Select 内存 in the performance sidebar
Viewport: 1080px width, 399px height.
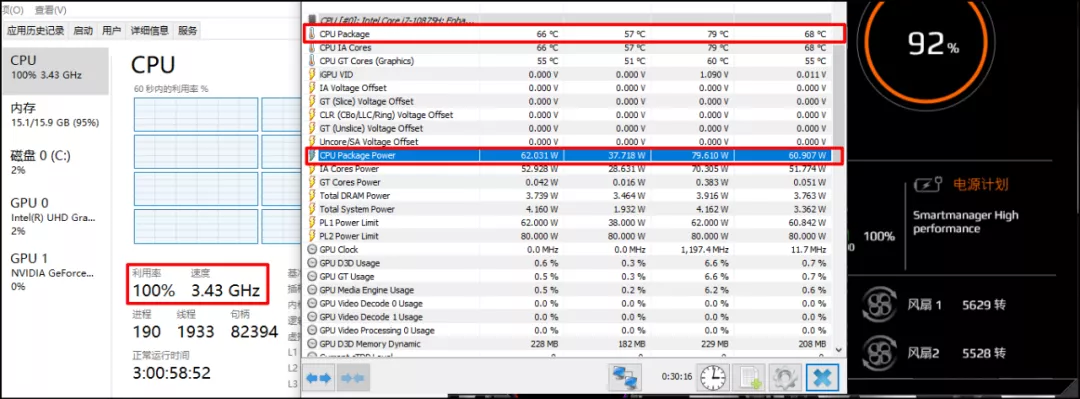click(x=56, y=115)
